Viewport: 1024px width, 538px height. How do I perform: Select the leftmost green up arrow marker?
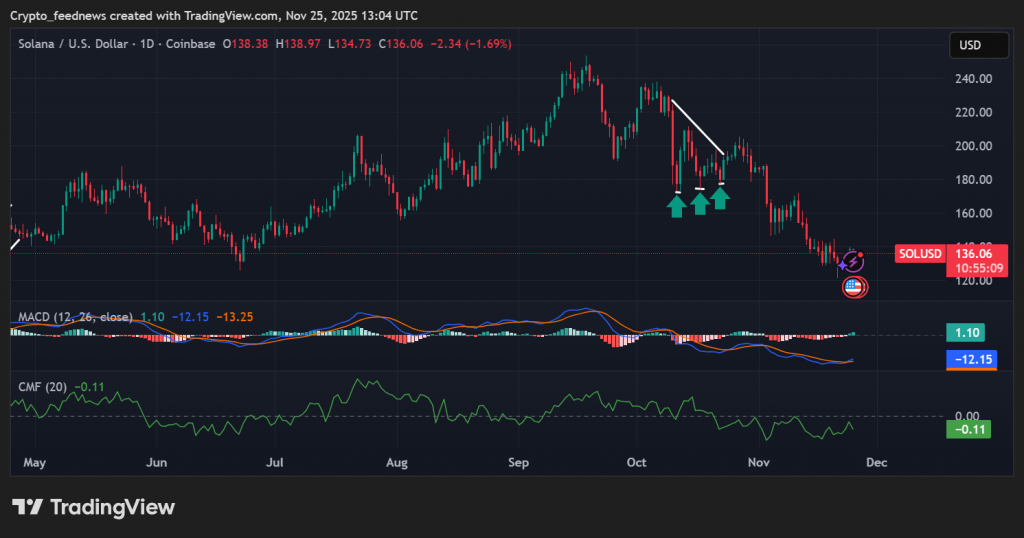point(677,205)
